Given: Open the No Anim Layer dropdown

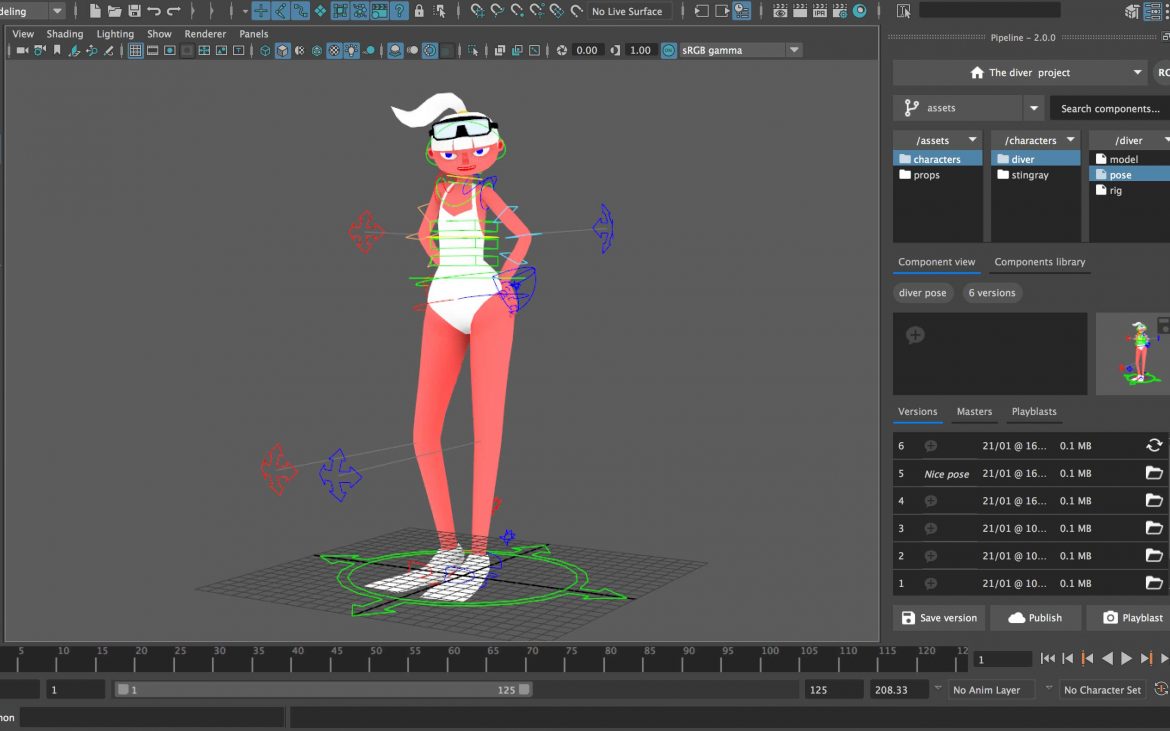Looking at the screenshot, I should [x=991, y=689].
